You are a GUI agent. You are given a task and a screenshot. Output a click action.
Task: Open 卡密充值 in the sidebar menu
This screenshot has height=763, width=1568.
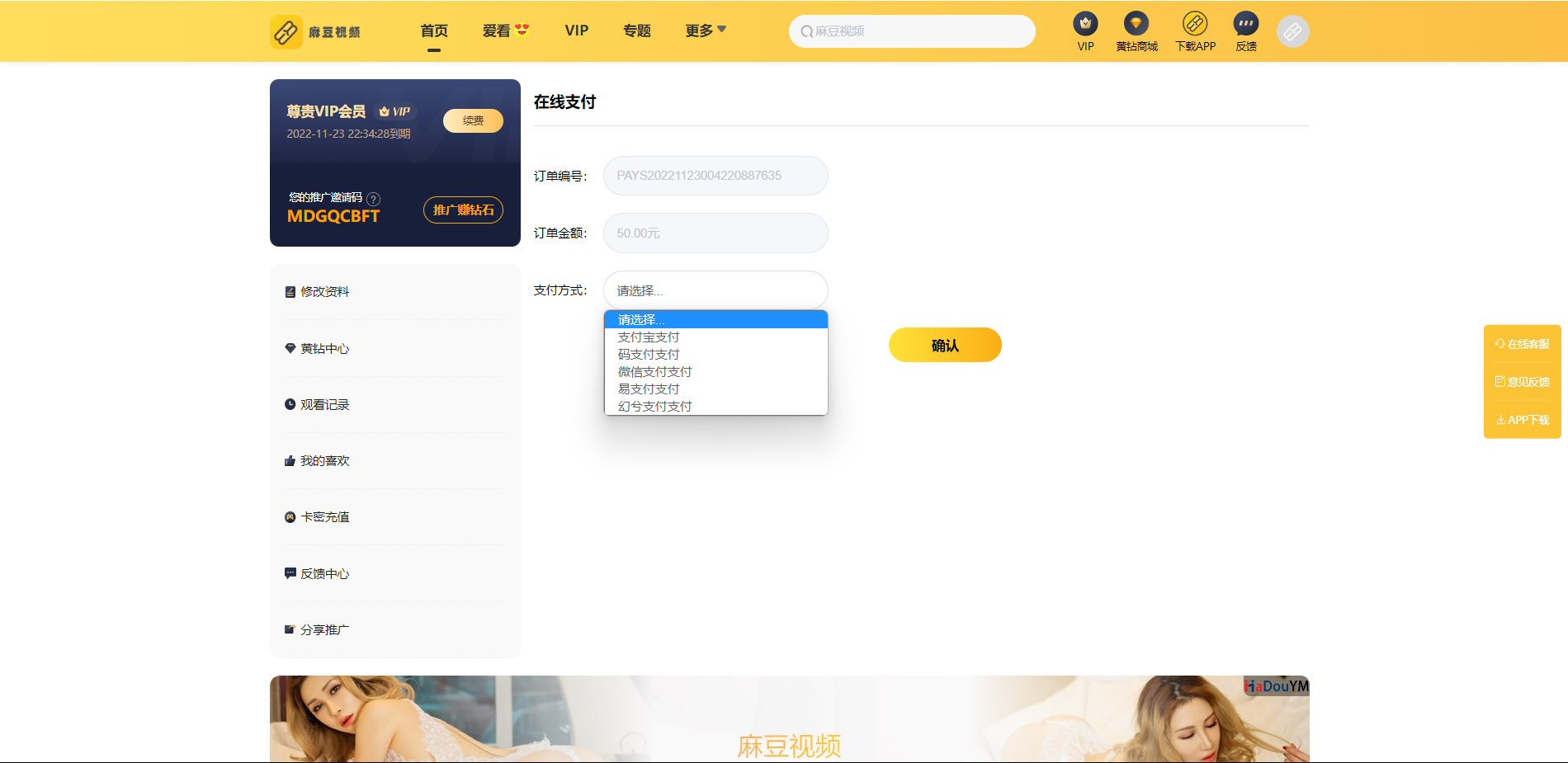pos(325,517)
